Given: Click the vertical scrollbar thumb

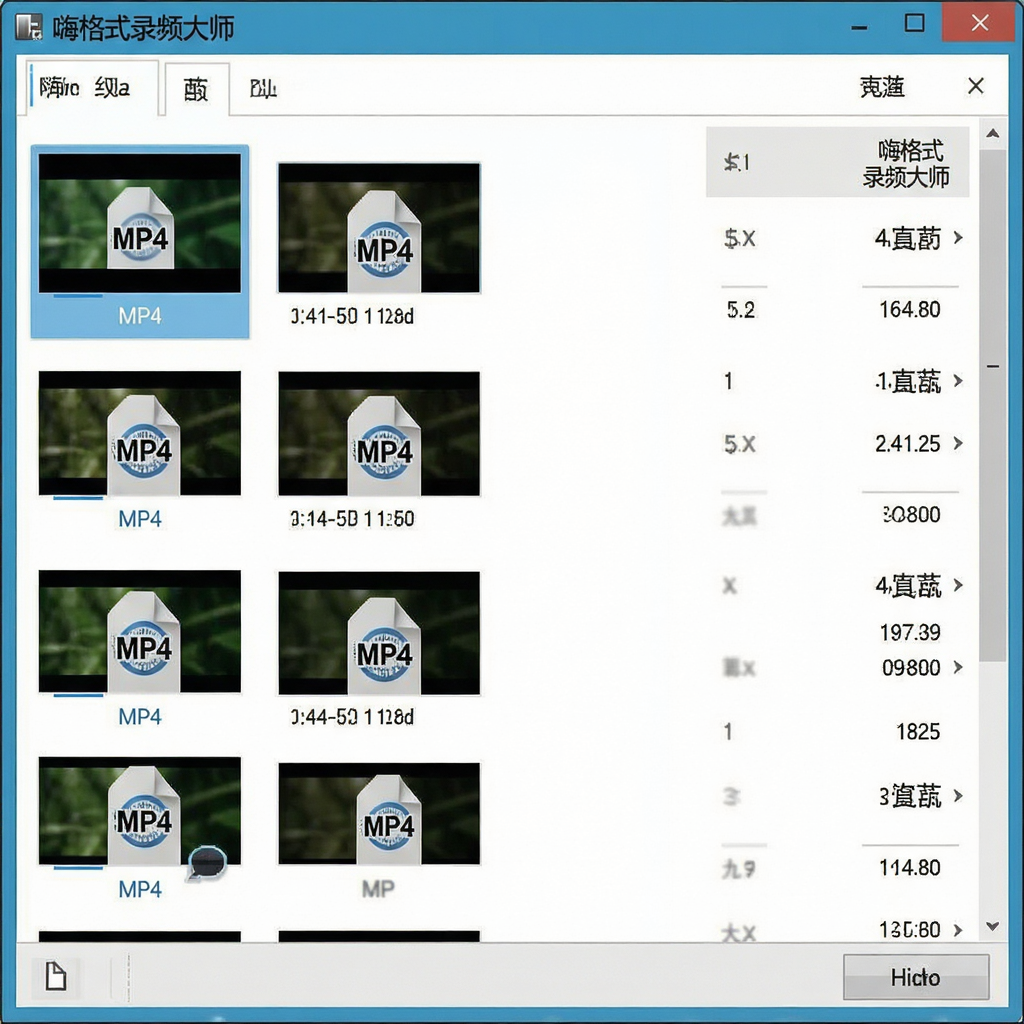Looking at the screenshot, I should [993, 405].
